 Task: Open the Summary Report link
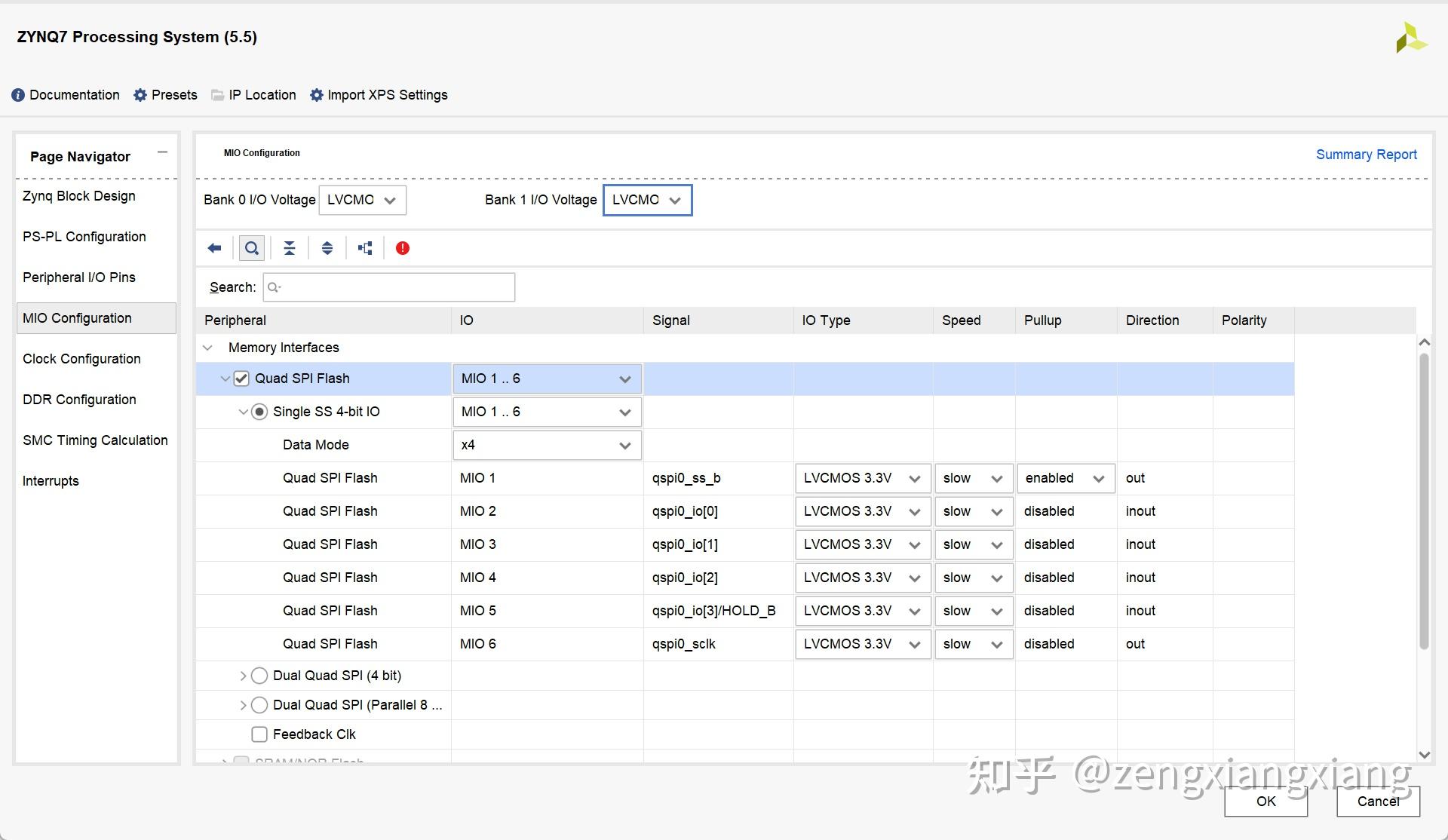(1366, 155)
